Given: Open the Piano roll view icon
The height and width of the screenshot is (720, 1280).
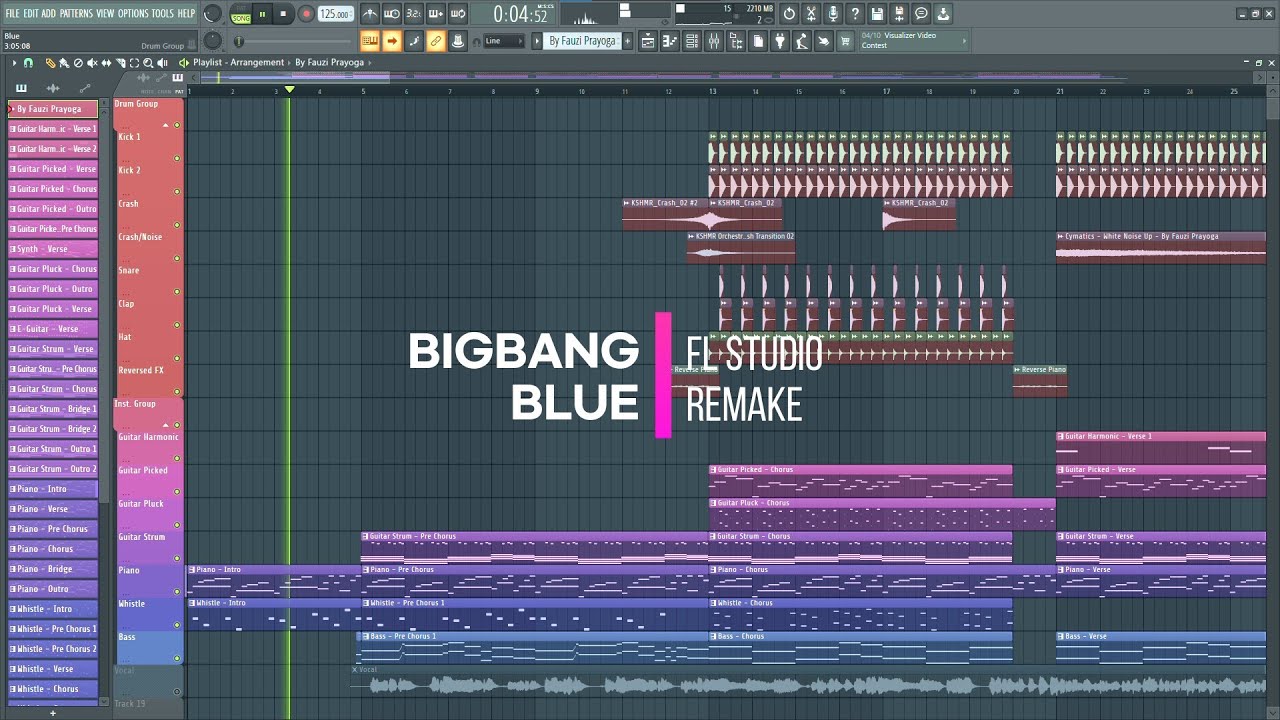Looking at the screenshot, I should [669, 41].
